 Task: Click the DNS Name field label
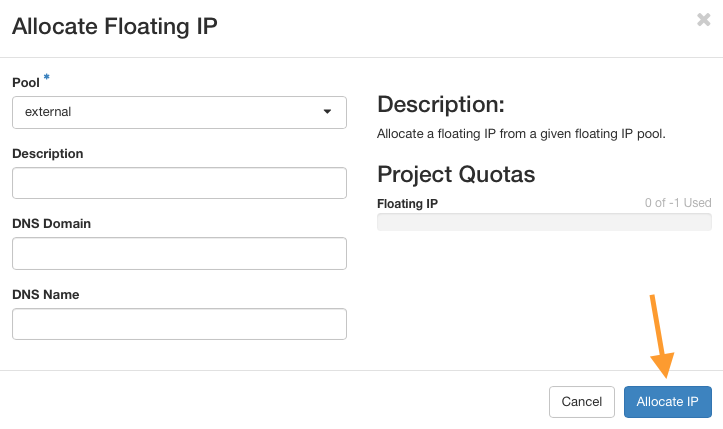(x=45, y=294)
